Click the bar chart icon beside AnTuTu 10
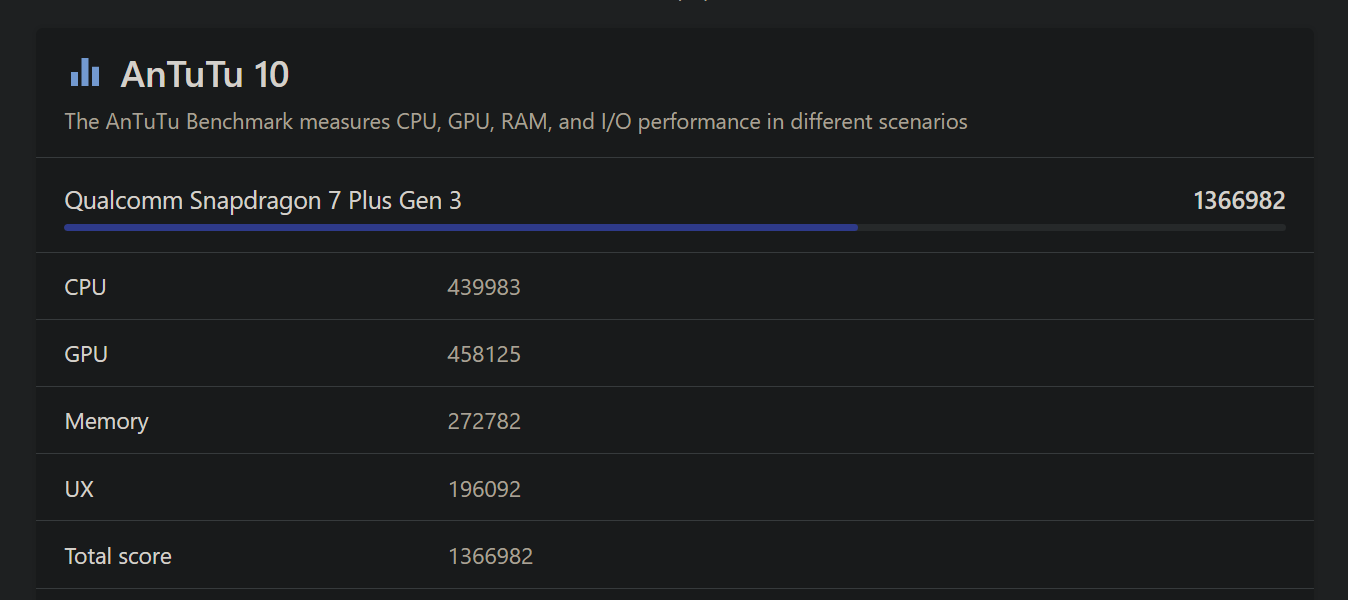The height and width of the screenshot is (600, 1348). pos(85,72)
